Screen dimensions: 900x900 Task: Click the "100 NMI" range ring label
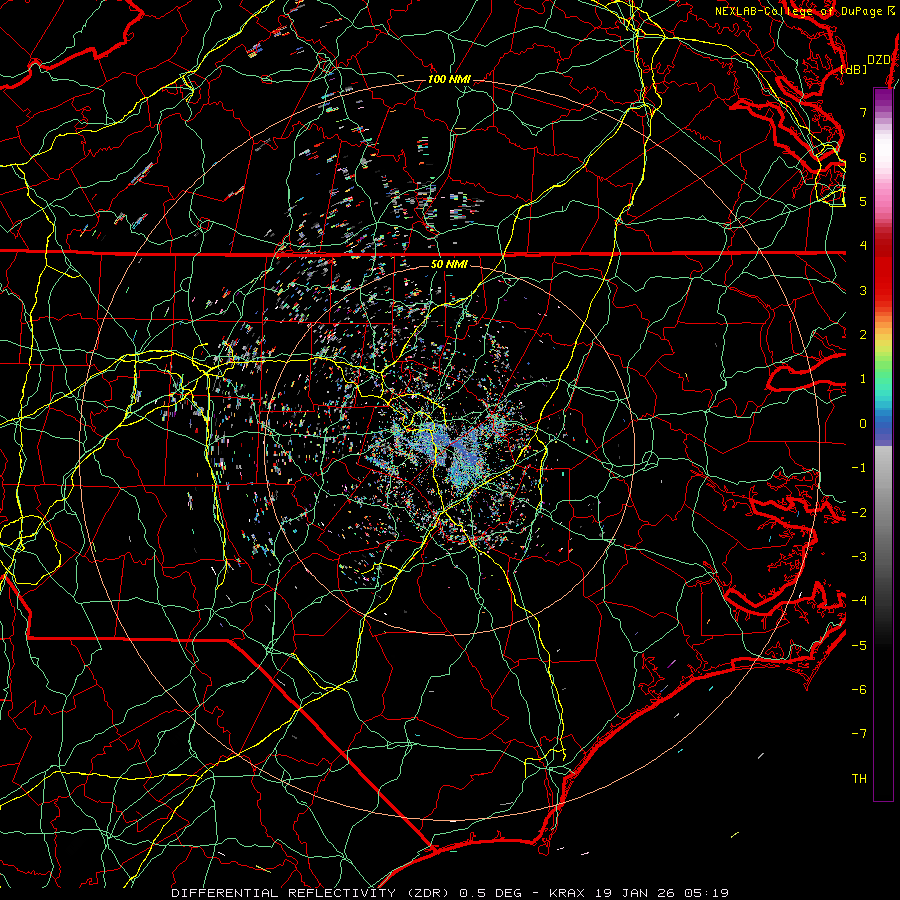(449, 79)
